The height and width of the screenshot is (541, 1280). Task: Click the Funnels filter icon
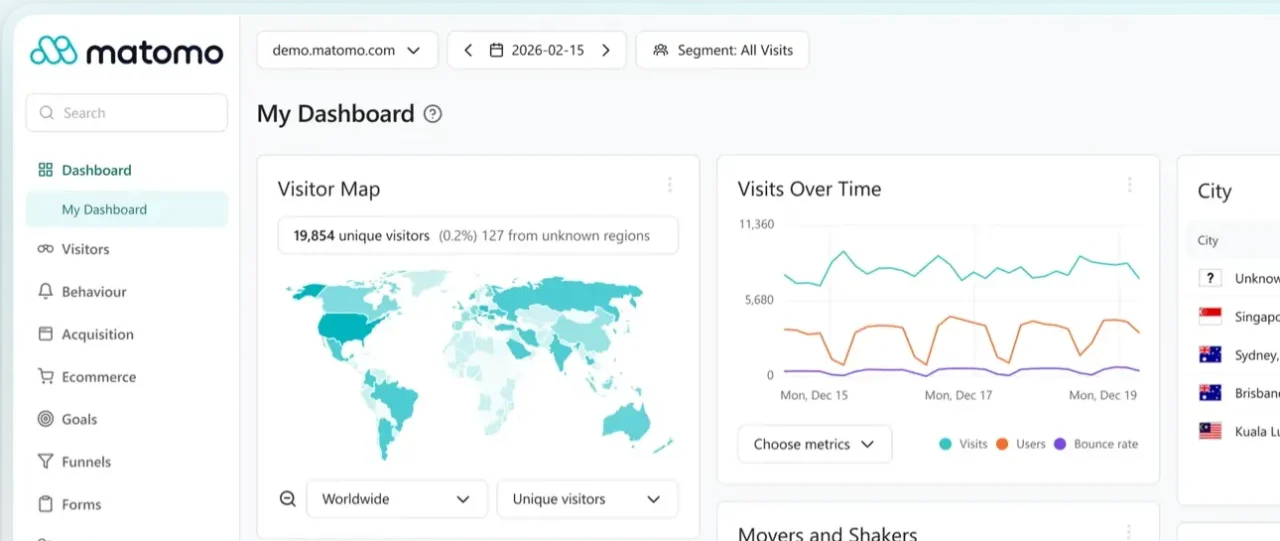(45, 462)
